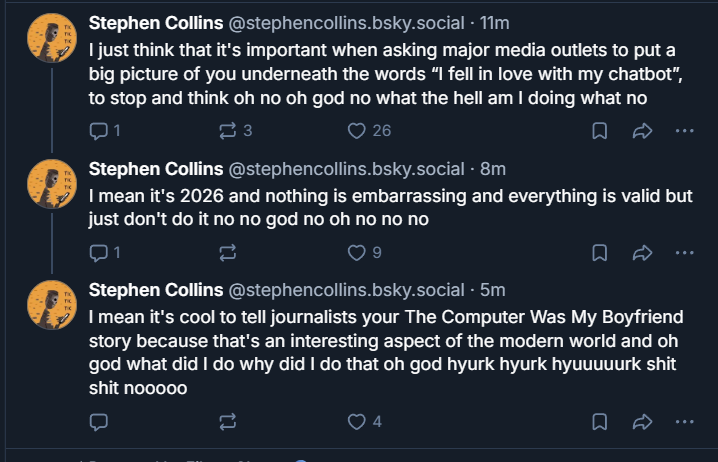
Task: Like the post with 4 likes
Action: [x=364, y=422]
